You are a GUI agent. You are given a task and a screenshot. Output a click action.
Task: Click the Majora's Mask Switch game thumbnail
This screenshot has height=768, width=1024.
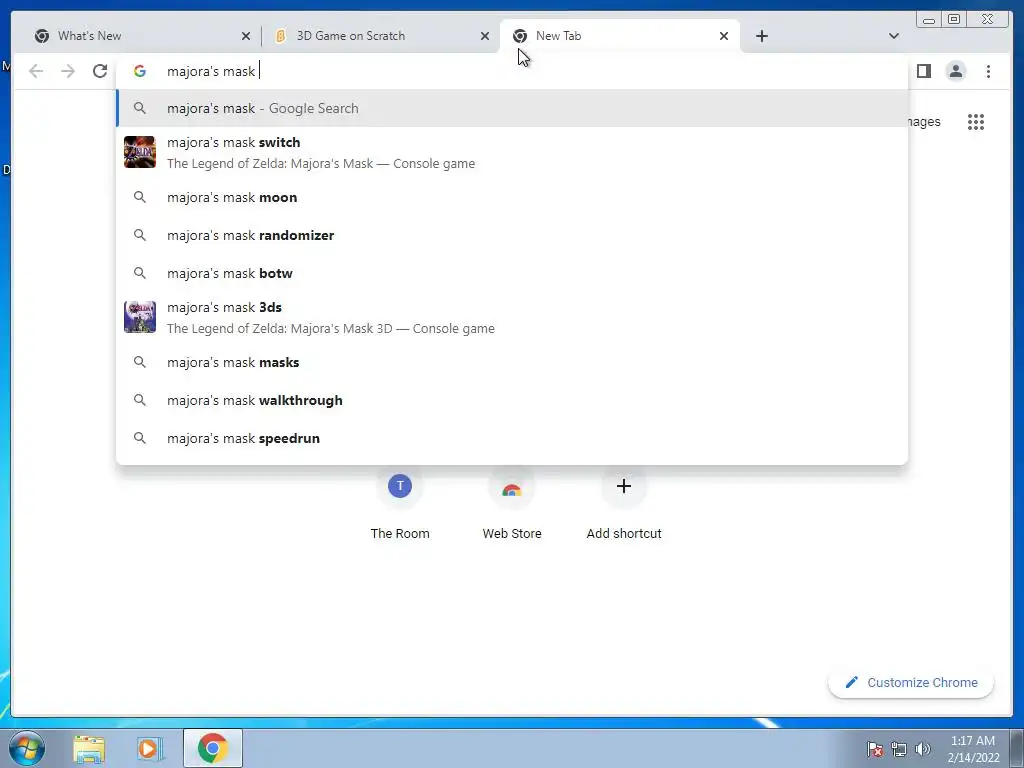140,152
